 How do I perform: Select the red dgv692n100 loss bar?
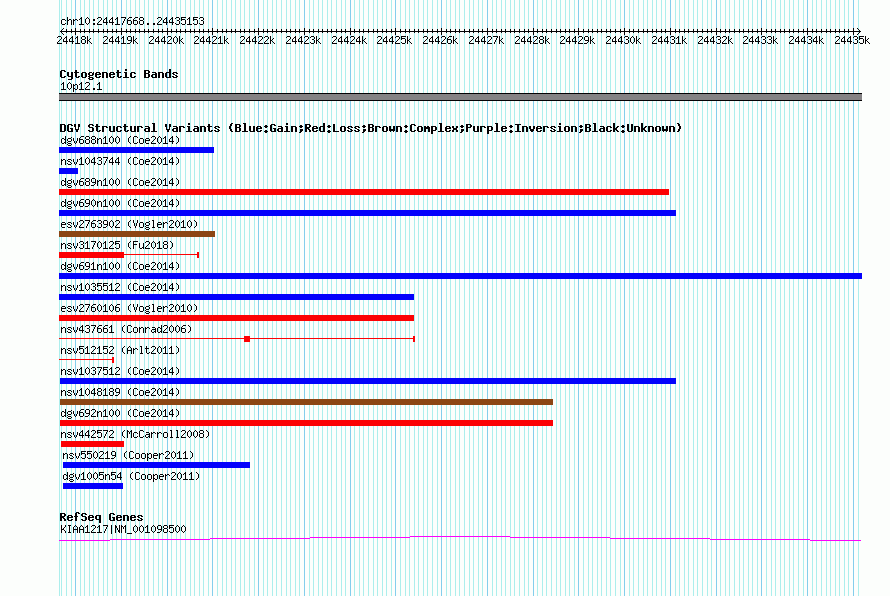click(306, 423)
